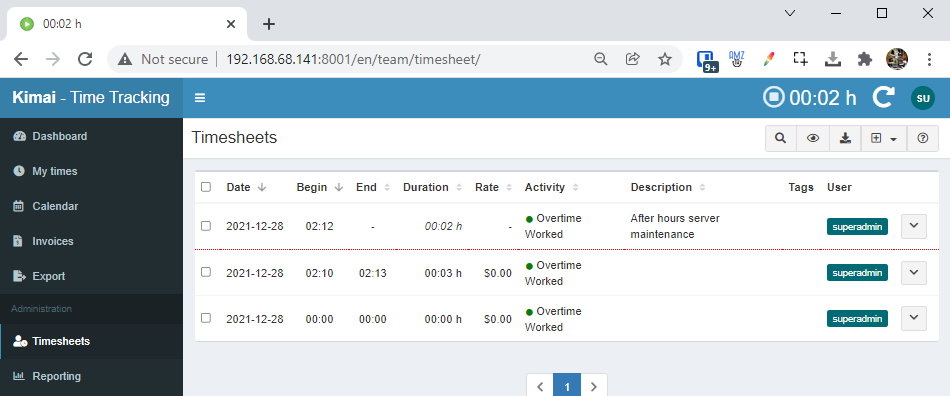950x396 pixels.
Task: Go to previous page of results
Action: click(540, 386)
